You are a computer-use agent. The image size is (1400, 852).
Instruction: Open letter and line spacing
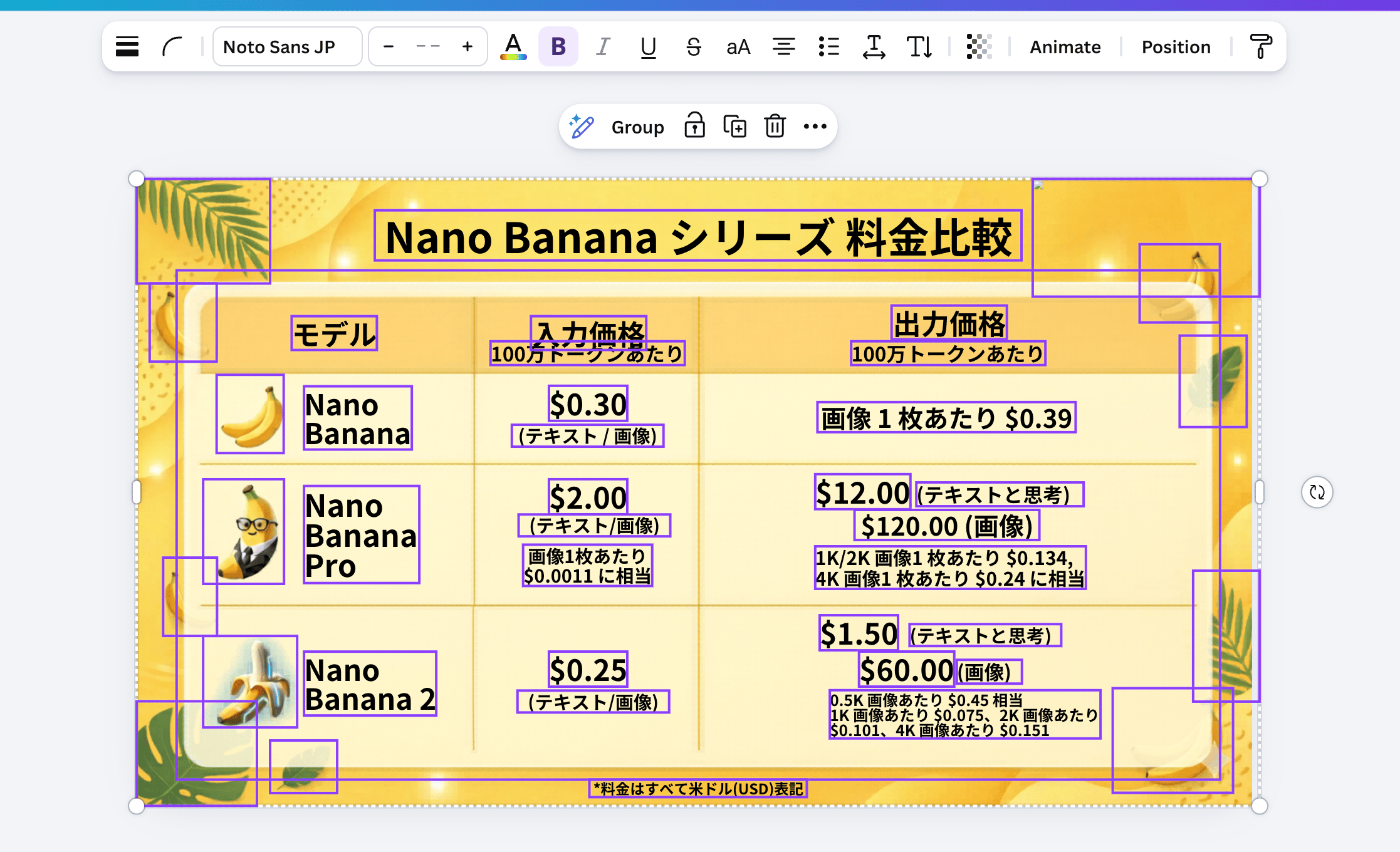[874, 47]
